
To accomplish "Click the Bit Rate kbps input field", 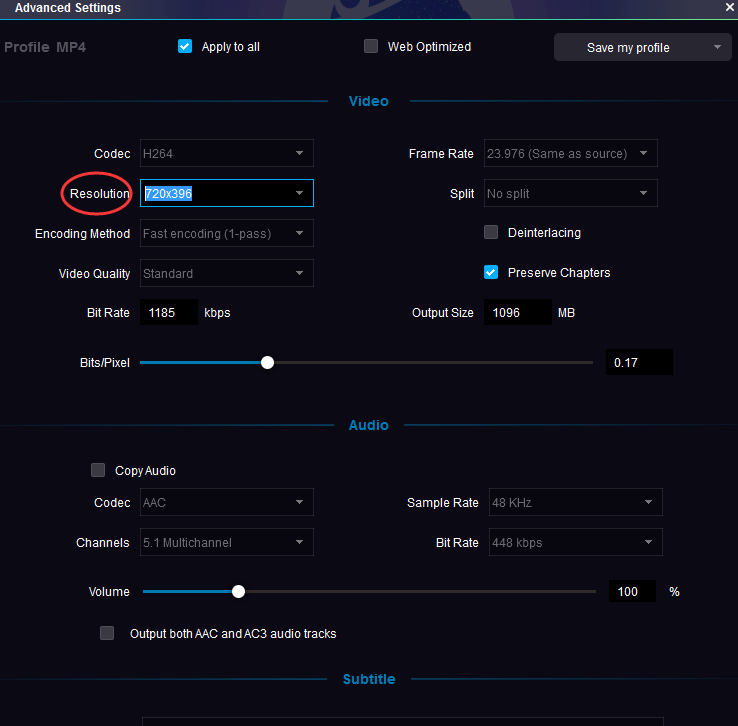I will click(x=168, y=313).
